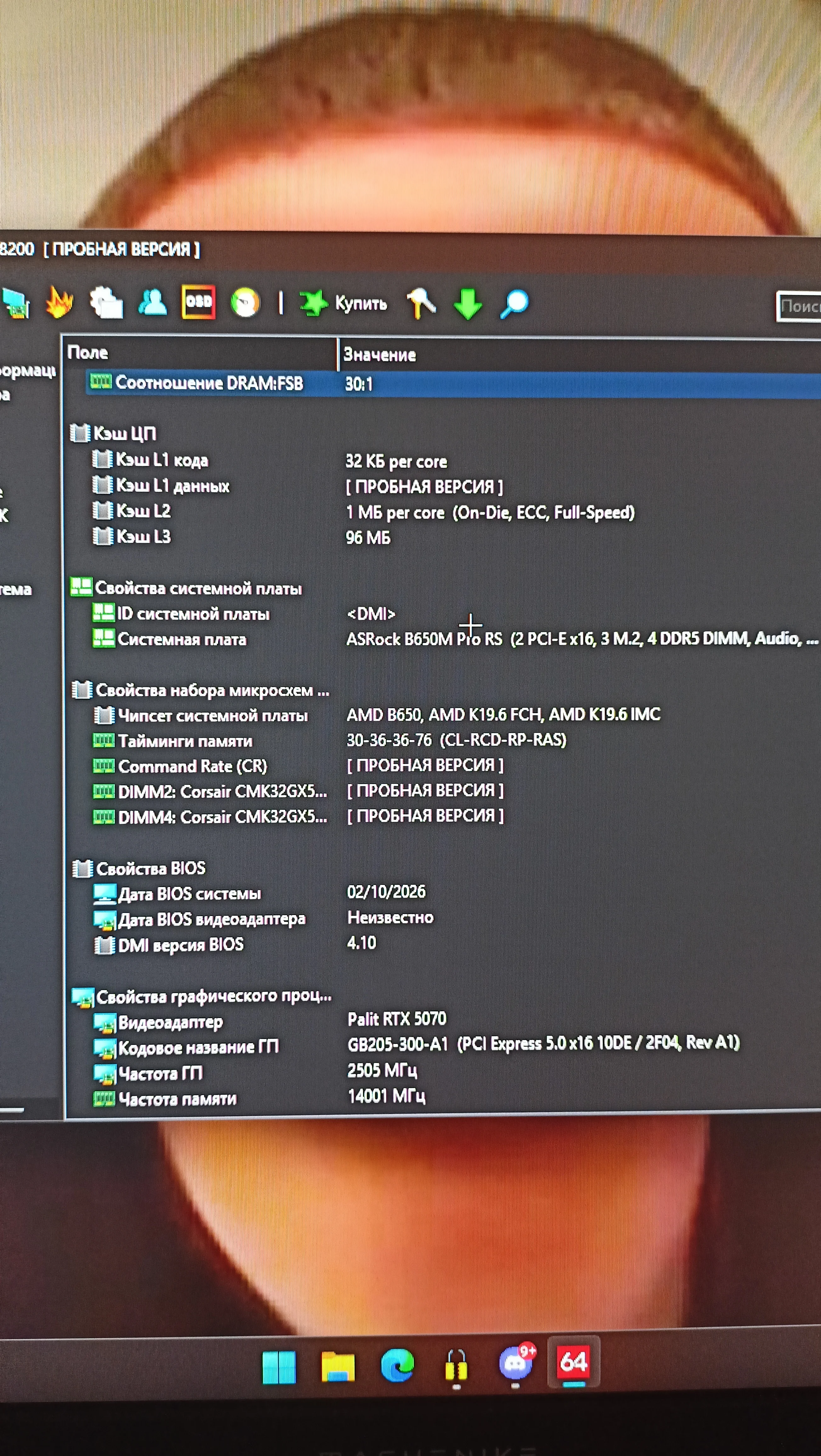Click the Дата BIOS системы row
This screenshot has height=1456, width=821.
[x=189, y=894]
